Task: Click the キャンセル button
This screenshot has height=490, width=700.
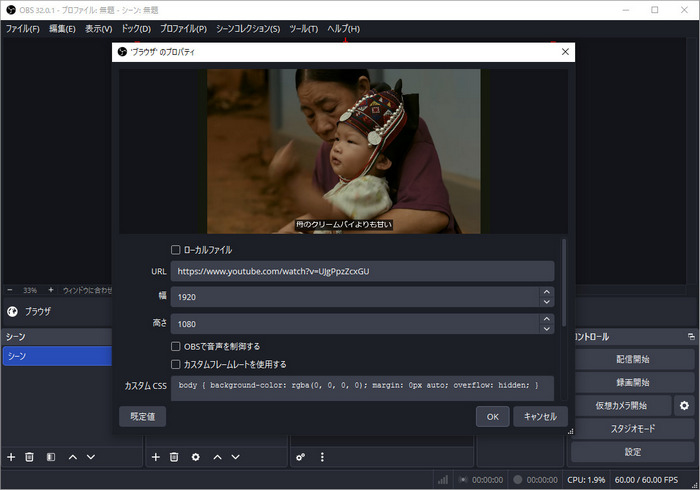Action: click(540, 416)
